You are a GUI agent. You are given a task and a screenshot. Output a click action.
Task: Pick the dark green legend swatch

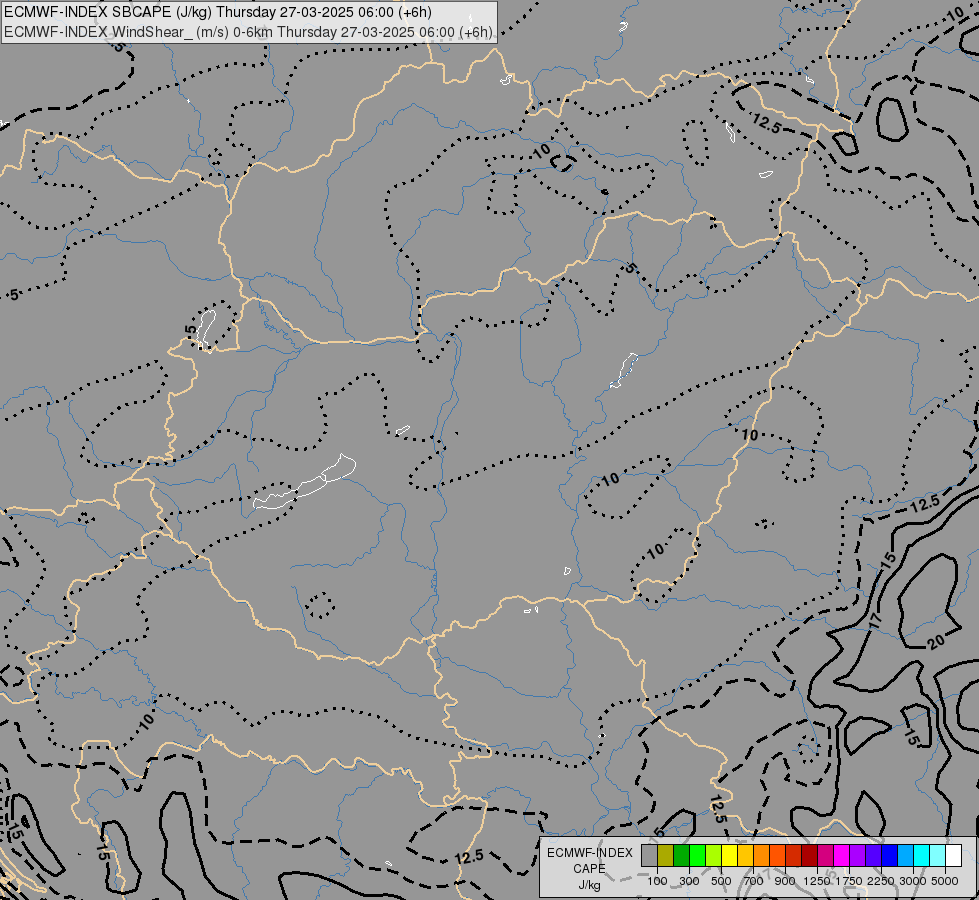[x=682, y=855]
